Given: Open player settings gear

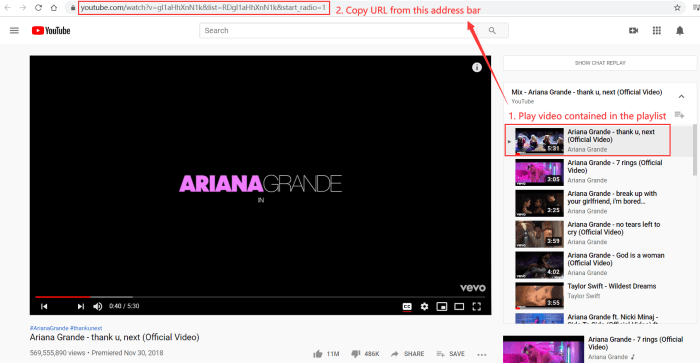Looking at the screenshot, I should click(x=424, y=306).
